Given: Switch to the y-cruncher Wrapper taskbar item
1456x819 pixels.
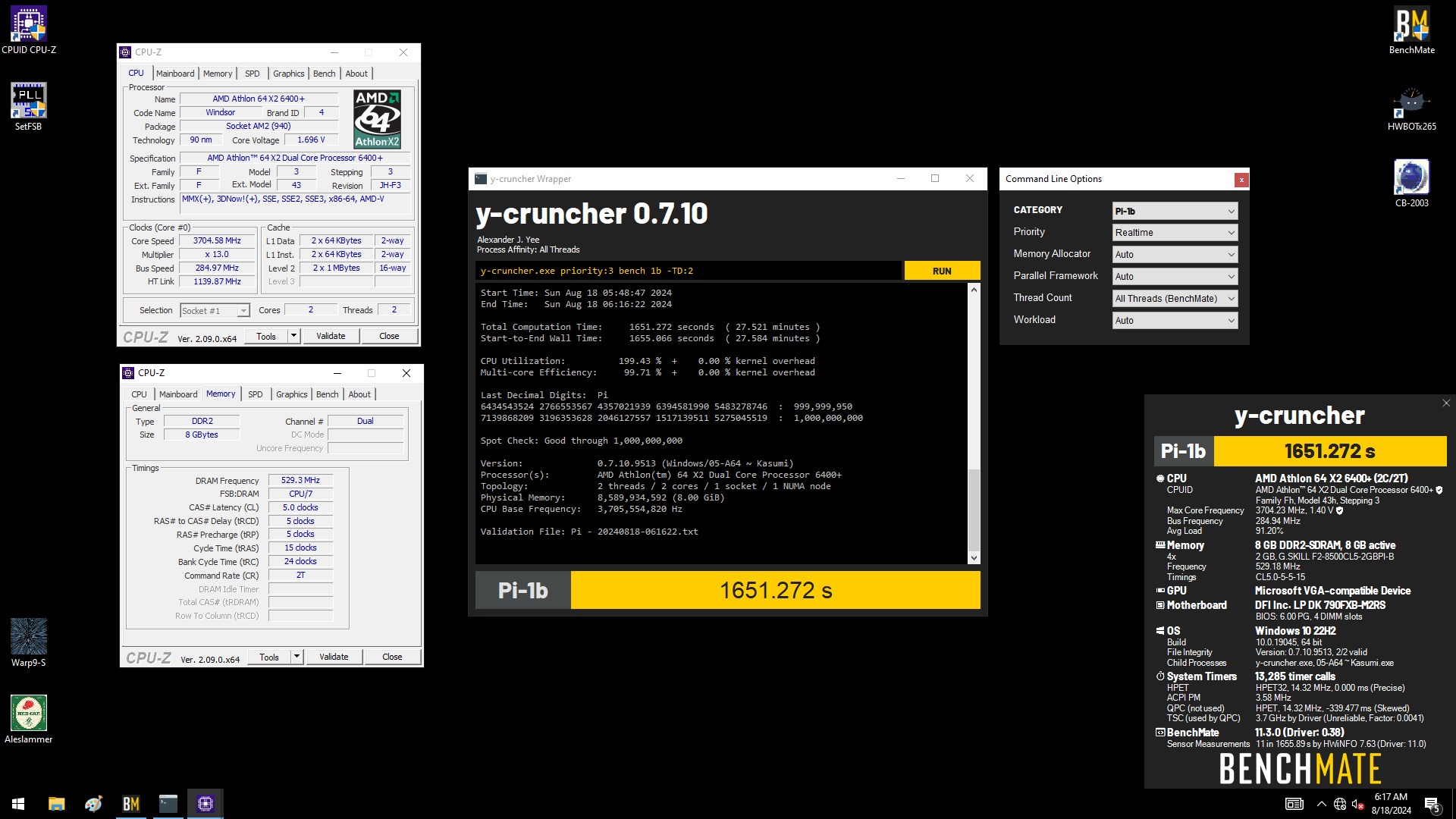Looking at the screenshot, I should [168, 804].
